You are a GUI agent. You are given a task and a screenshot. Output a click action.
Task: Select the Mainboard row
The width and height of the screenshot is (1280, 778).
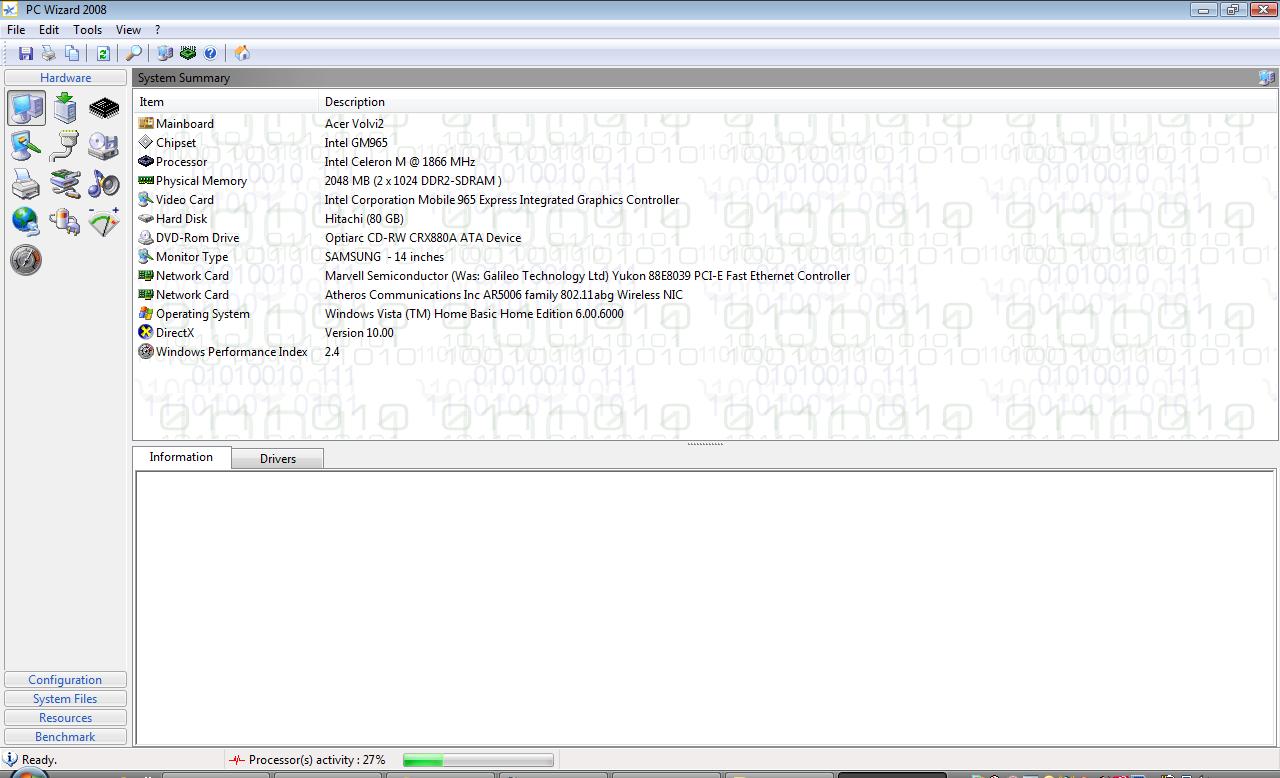tap(705, 124)
